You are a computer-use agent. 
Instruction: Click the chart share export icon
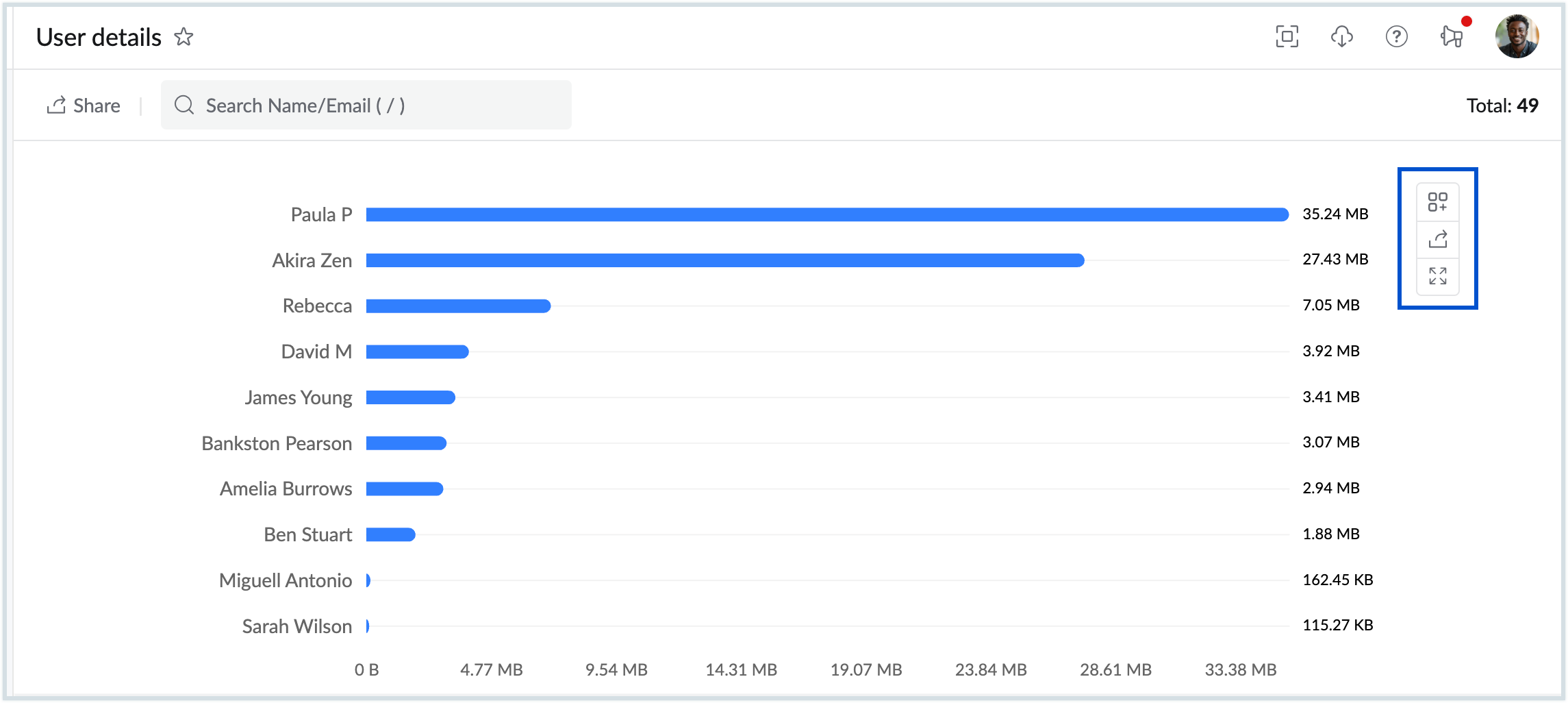point(1437,239)
